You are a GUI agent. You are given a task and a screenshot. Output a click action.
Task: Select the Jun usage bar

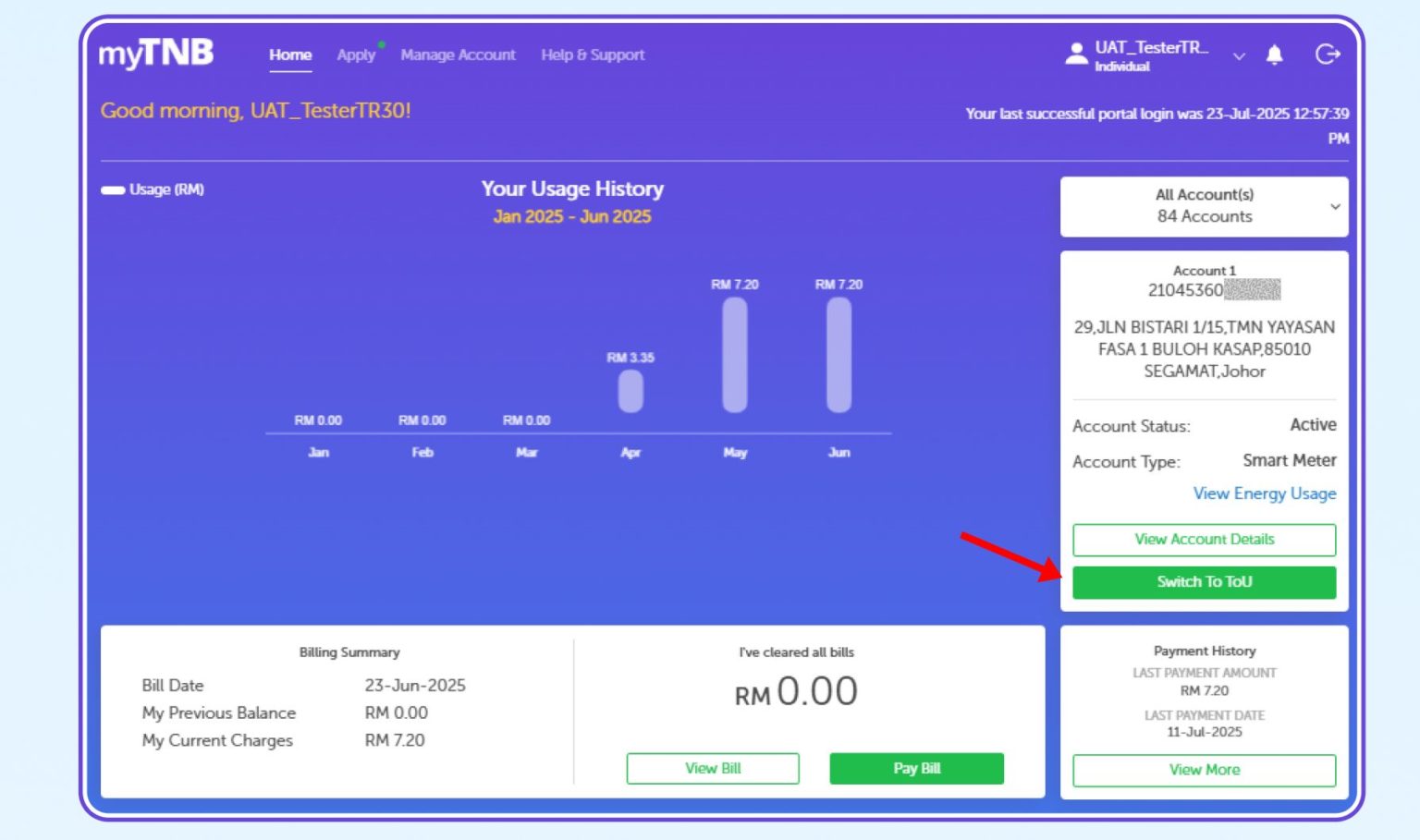[838, 356]
